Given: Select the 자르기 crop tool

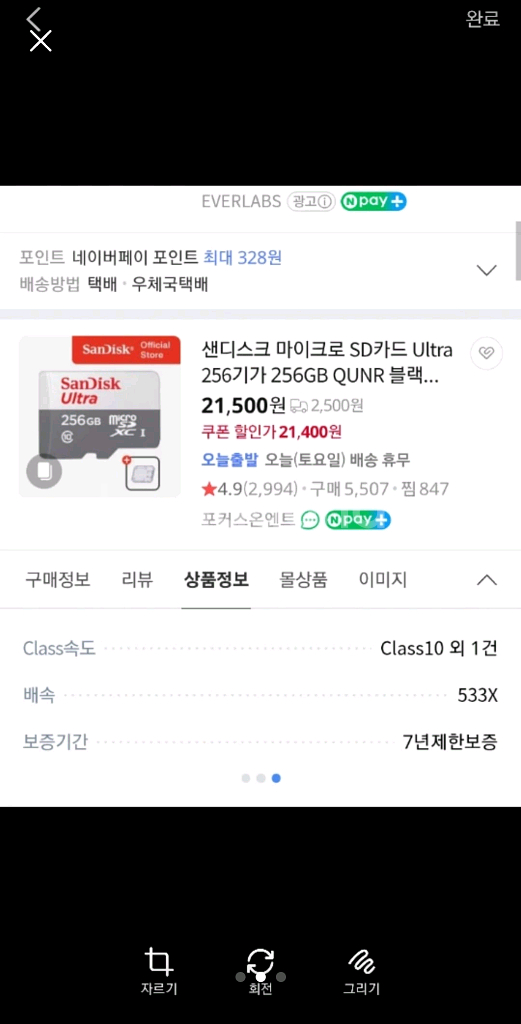Looking at the screenshot, I should (x=159, y=970).
